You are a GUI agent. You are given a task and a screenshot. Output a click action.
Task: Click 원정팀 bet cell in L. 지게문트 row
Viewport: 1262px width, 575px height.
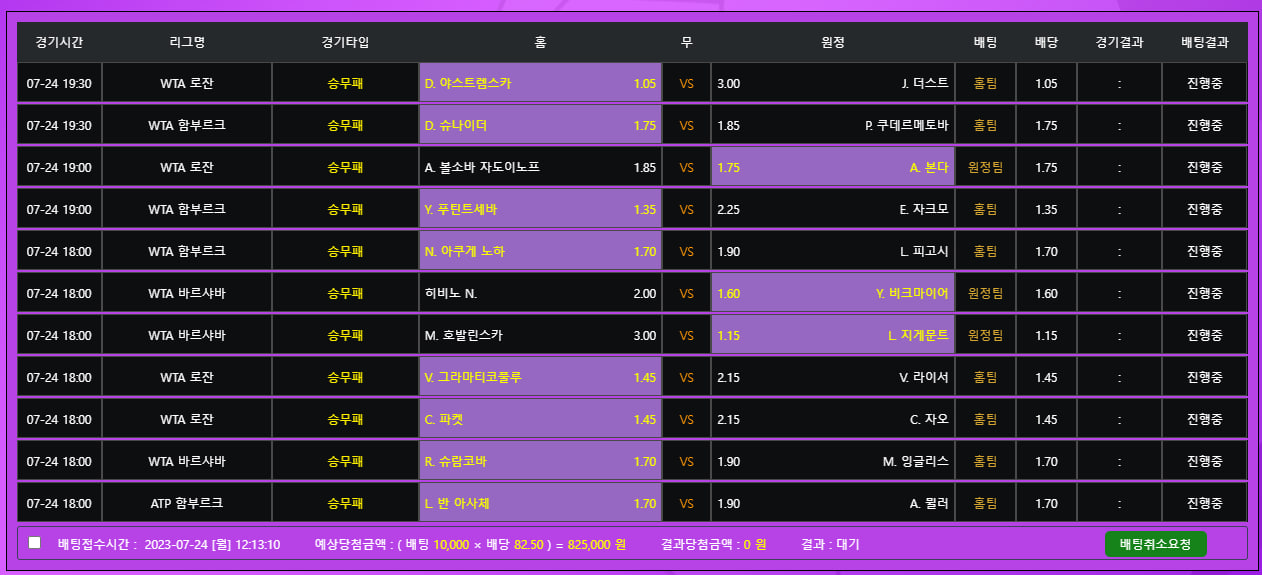pyautogui.click(x=985, y=336)
